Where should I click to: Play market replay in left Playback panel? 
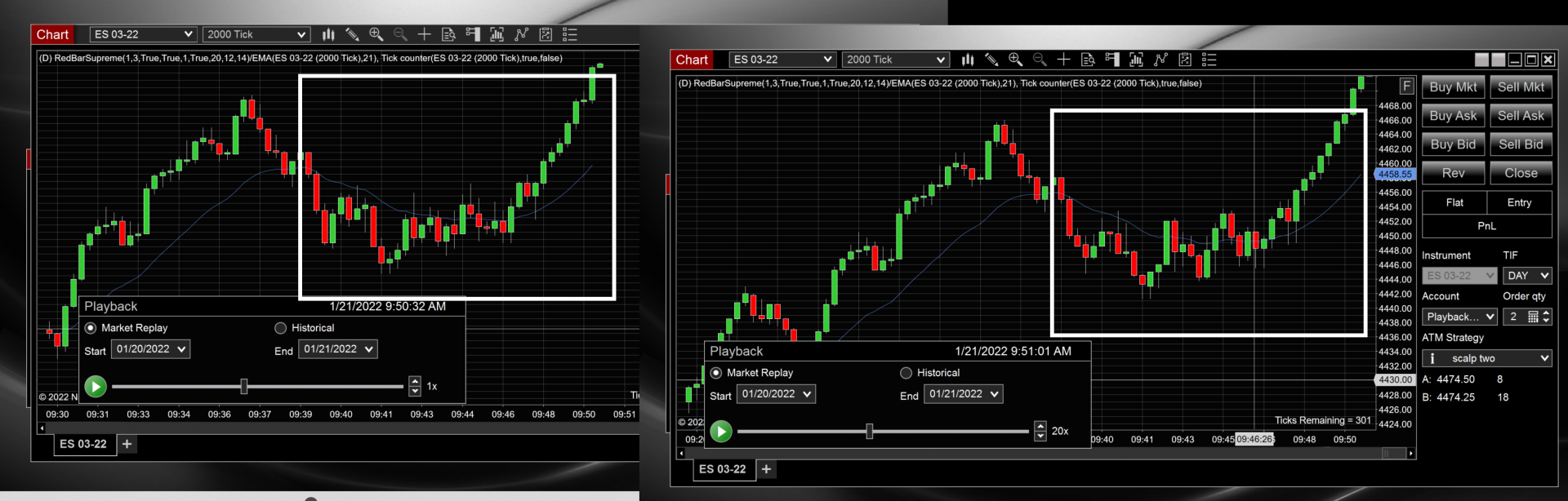(96, 386)
